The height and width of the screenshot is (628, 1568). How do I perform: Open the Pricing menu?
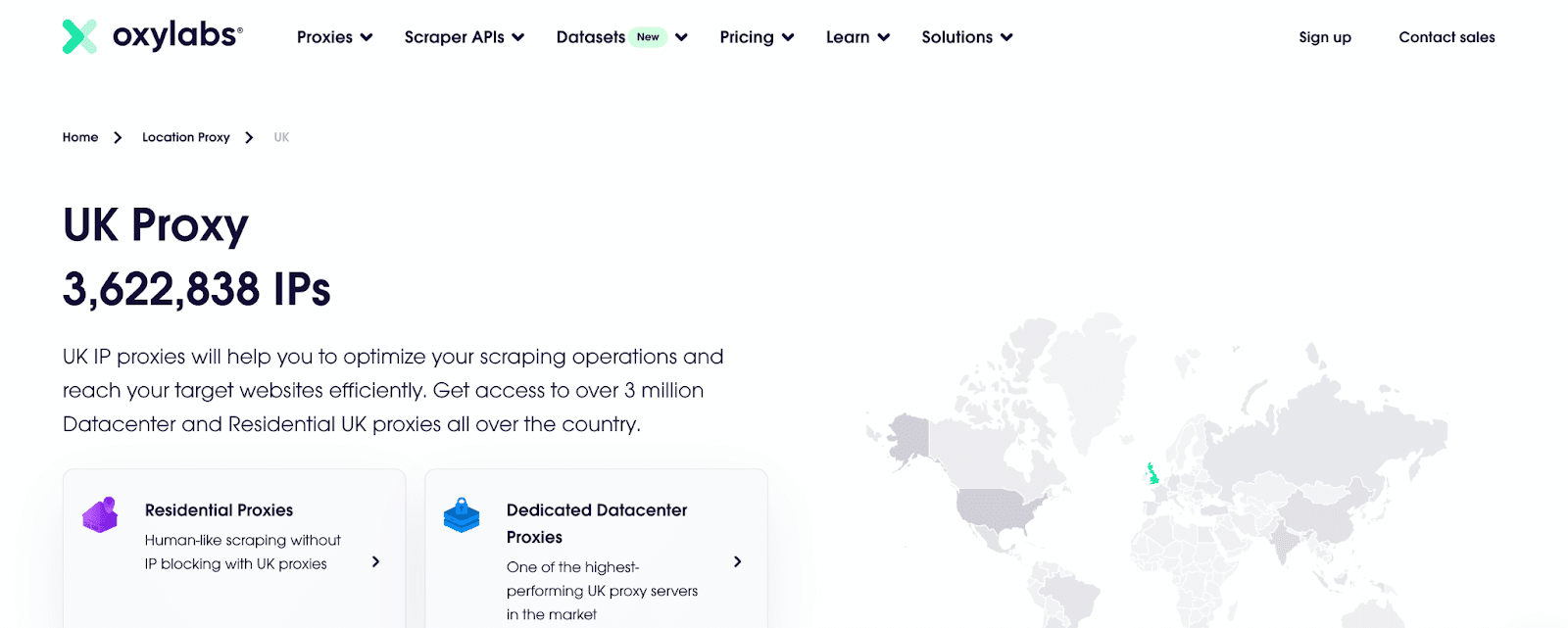click(756, 37)
